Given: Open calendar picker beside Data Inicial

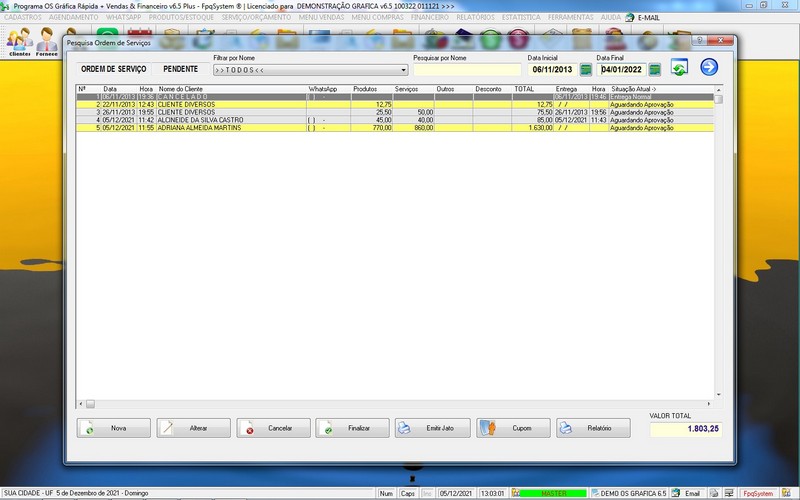Looking at the screenshot, I should pos(586,69).
